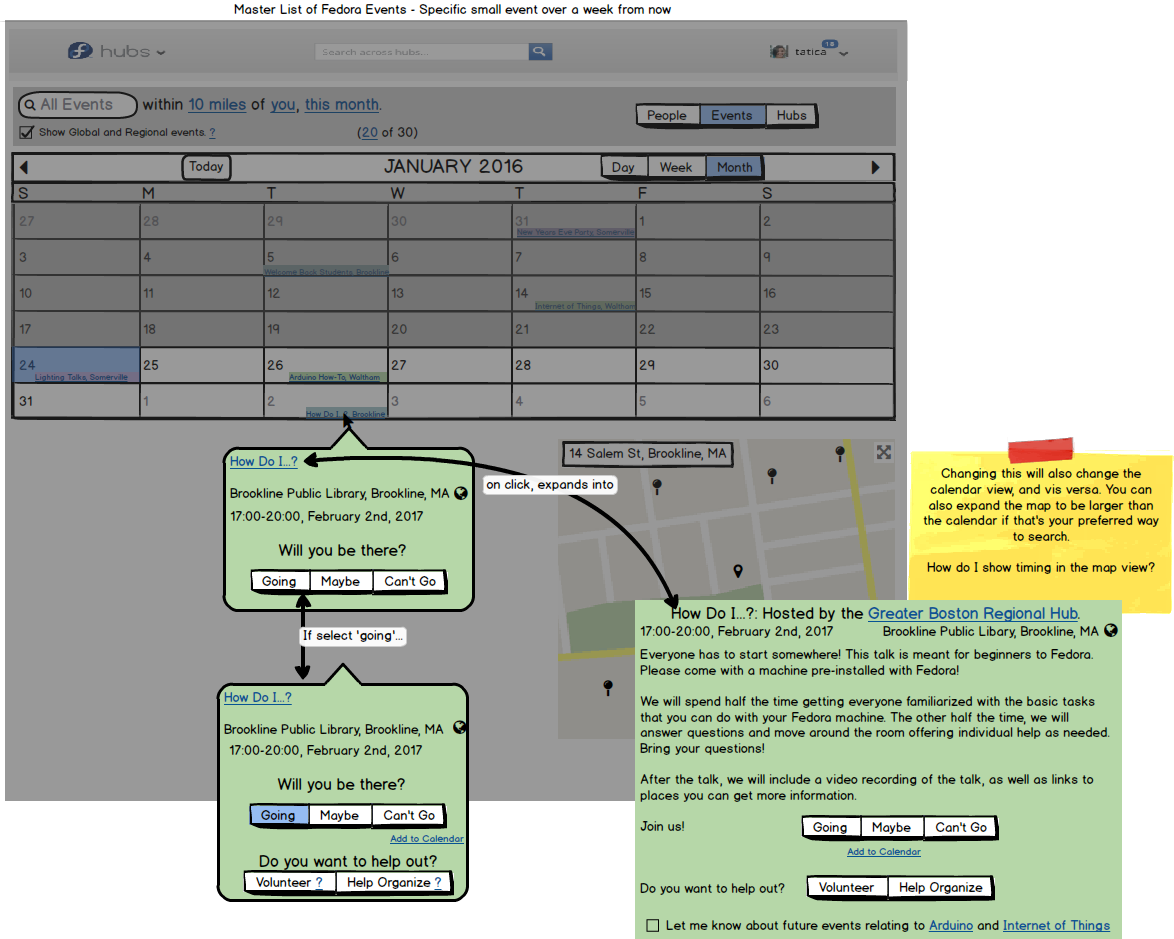Change the 10 miles distance filter

(217, 105)
